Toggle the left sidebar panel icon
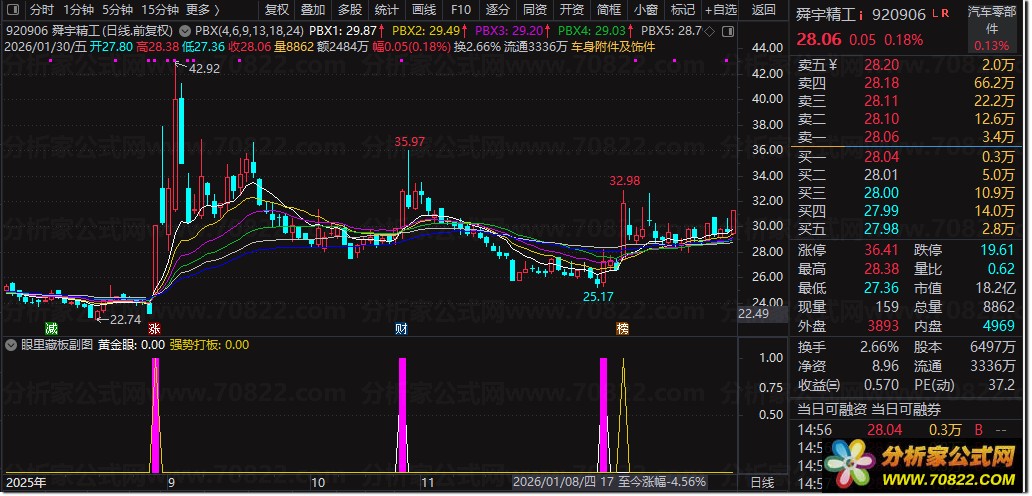 [13, 10]
